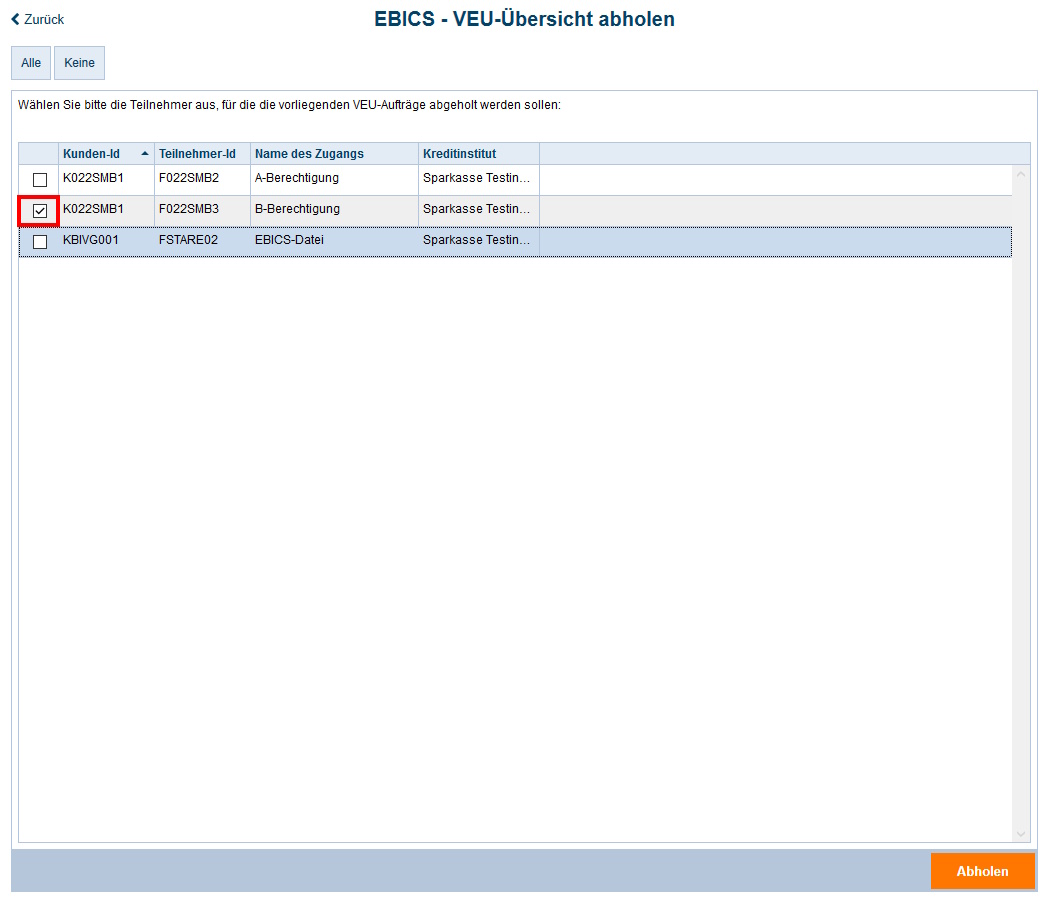Select the FSTARE02 participant ID cell
The image size is (1042, 897).
pos(188,241)
